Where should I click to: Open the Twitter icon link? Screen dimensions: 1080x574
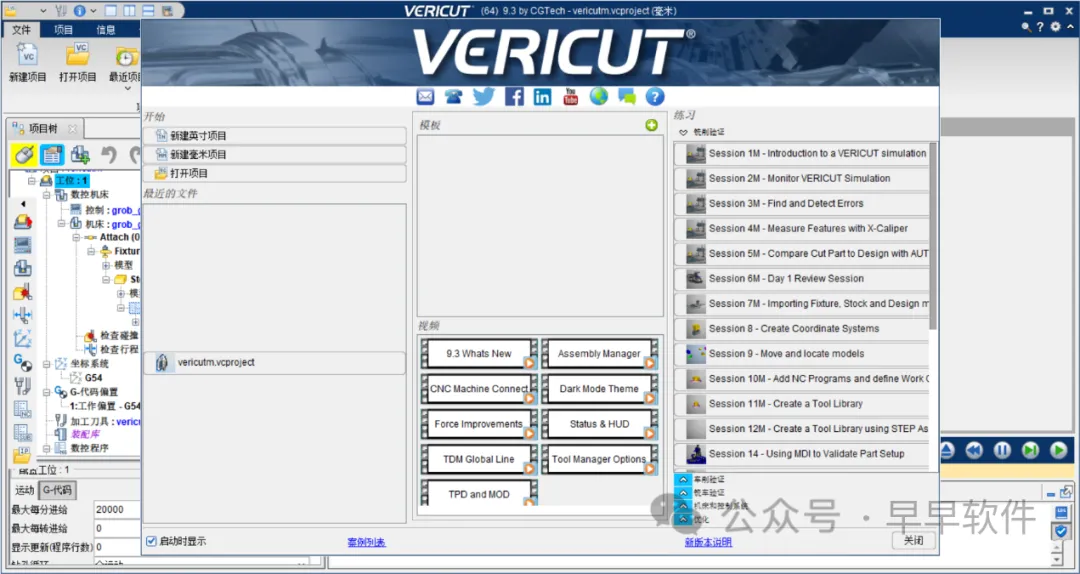[x=484, y=96]
